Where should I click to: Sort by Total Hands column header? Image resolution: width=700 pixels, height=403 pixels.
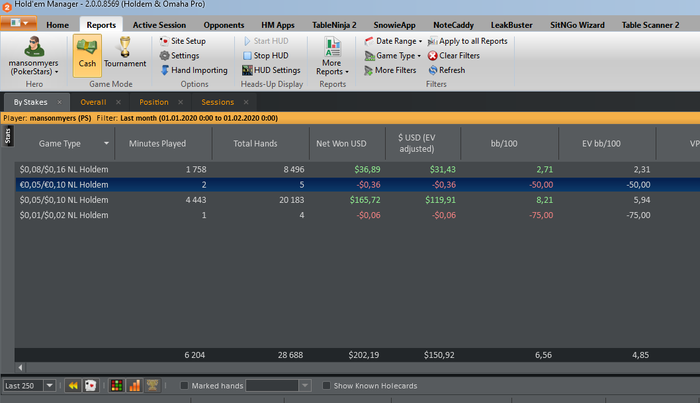255,143
